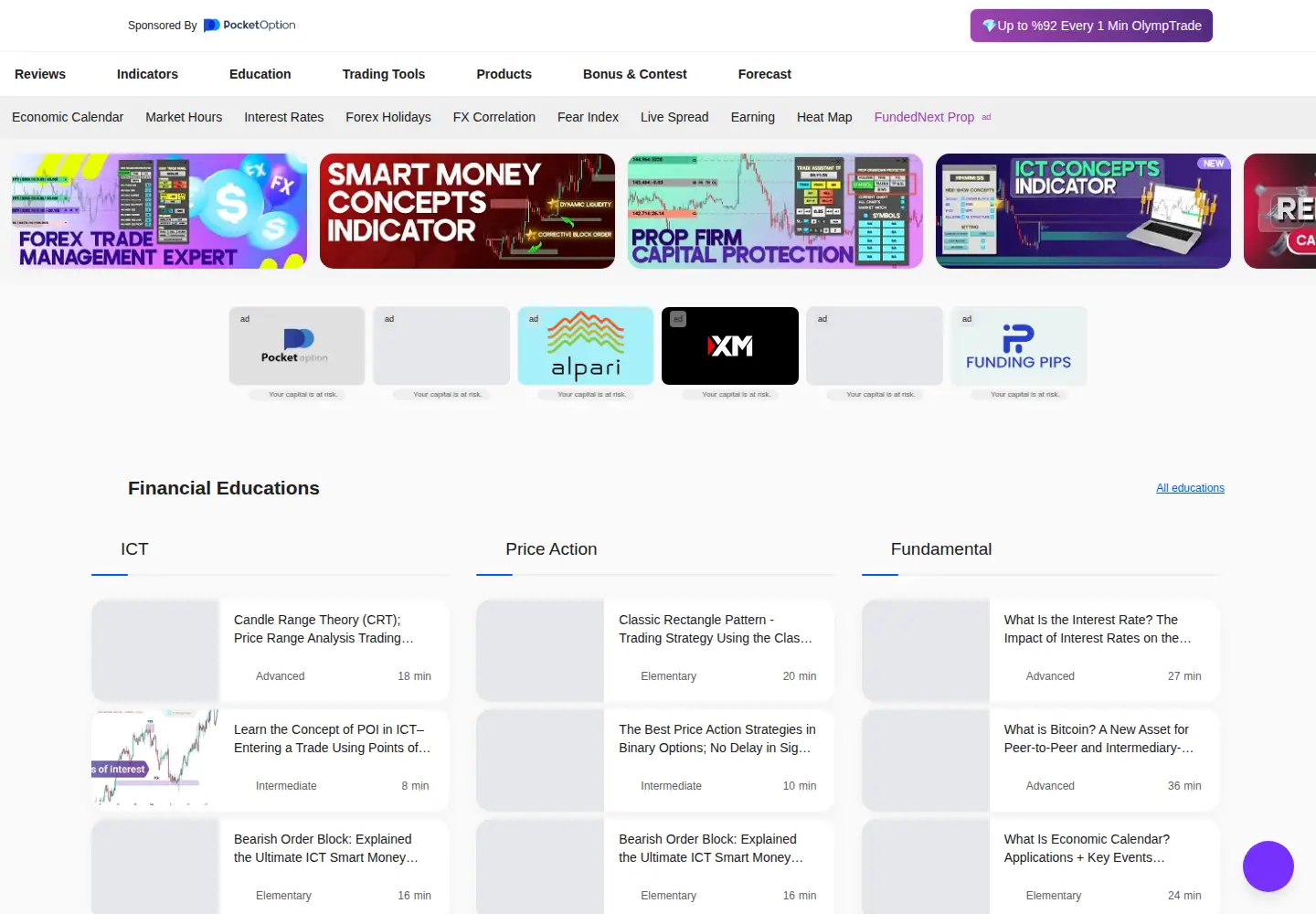This screenshot has width=1316, height=914.
Task: Open the Indicators menu
Action: tap(147, 74)
